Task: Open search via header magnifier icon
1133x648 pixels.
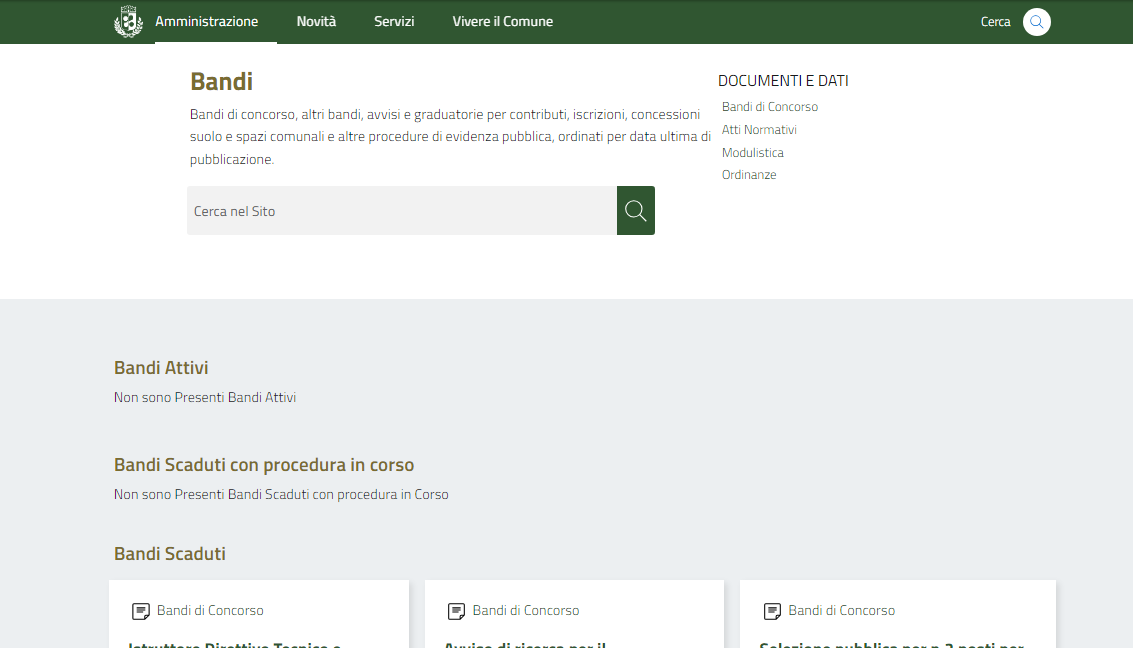Action: pyautogui.click(x=1036, y=22)
